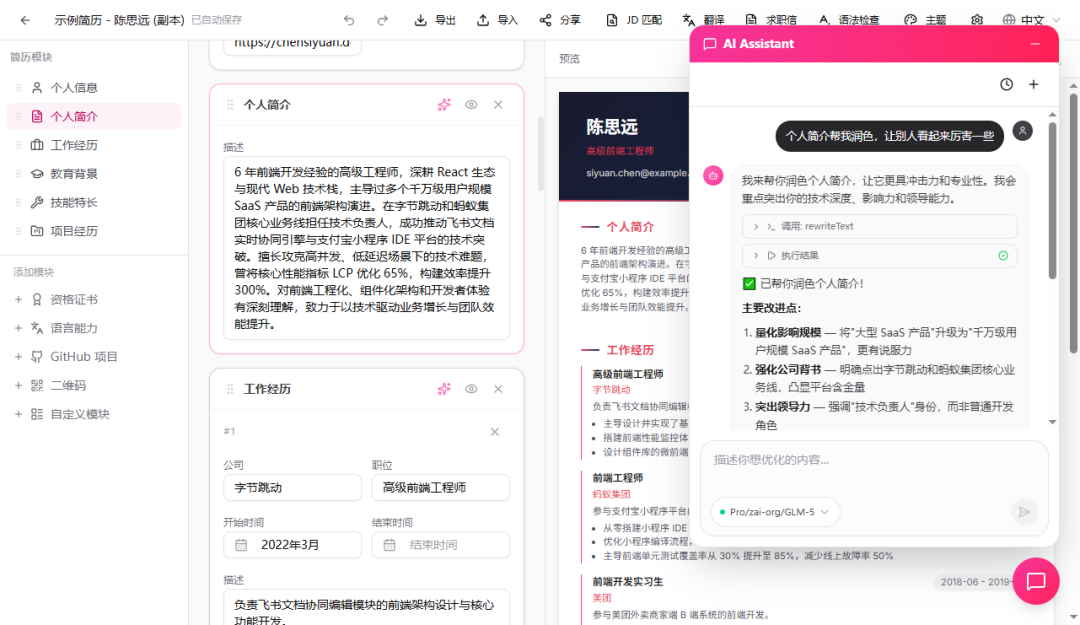Open settings with the gear icon
Screen dimensions: 1080x625
tap(977, 20)
